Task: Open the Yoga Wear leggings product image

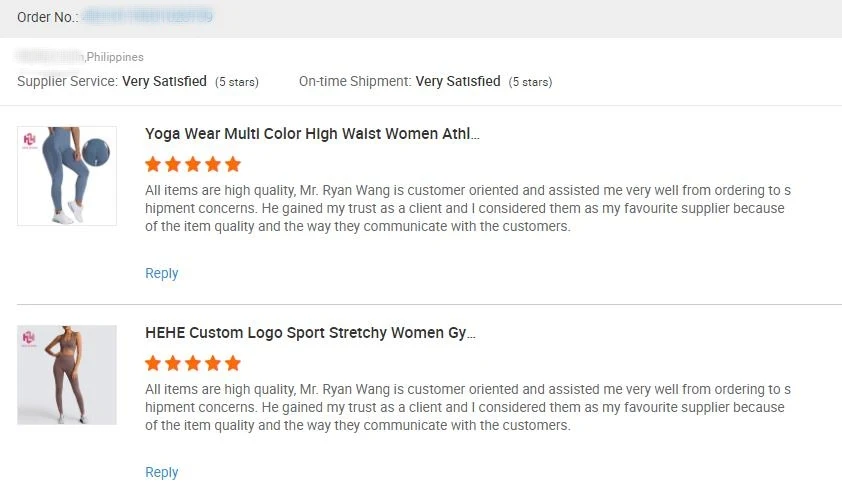Action: point(67,176)
